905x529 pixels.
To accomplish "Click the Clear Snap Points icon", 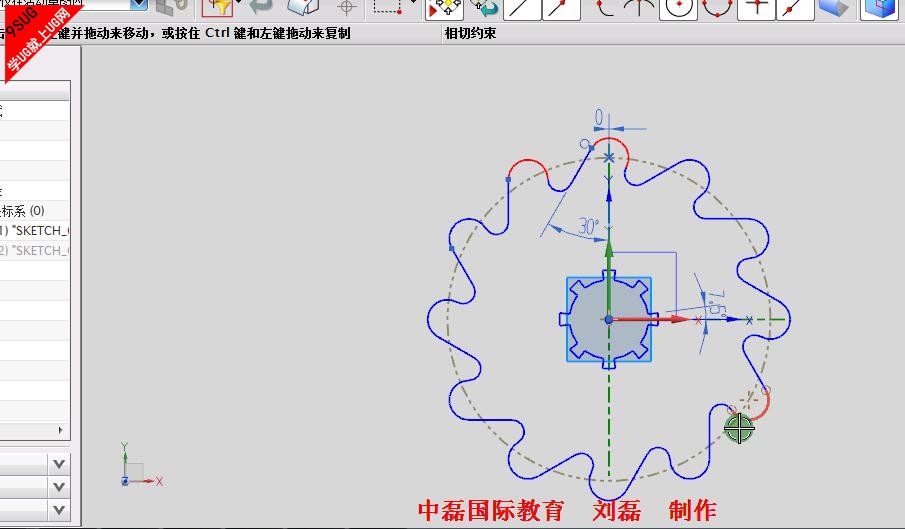I will (x=484, y=7).
